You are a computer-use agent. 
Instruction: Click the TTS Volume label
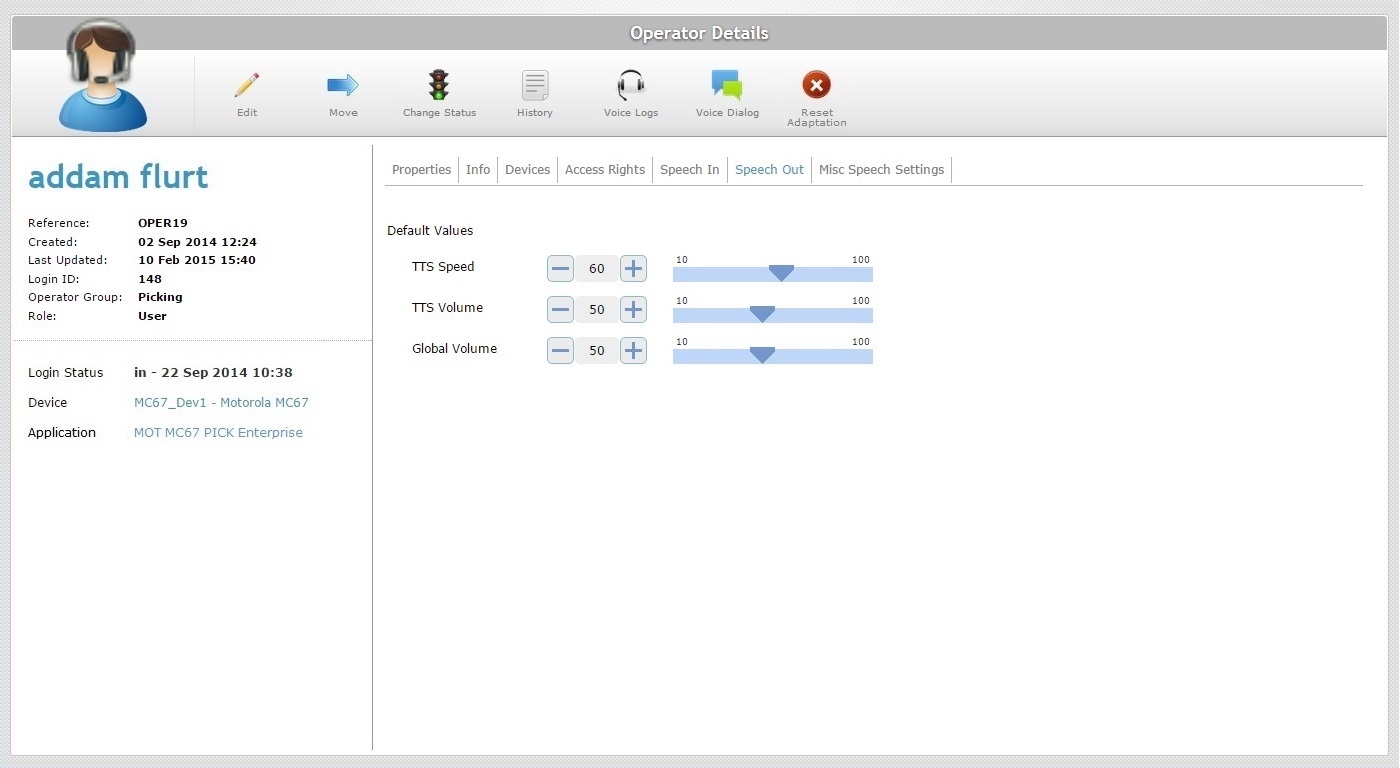tap(447, 308)
